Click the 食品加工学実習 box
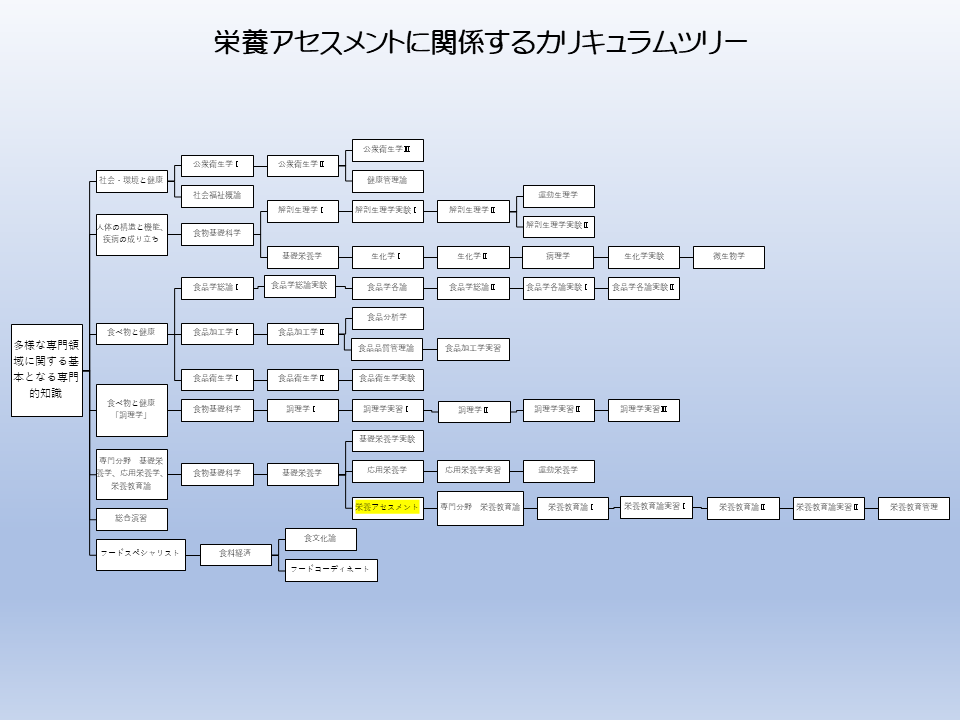The height and width of the screenshot is (720, 960). pos(473,349)
